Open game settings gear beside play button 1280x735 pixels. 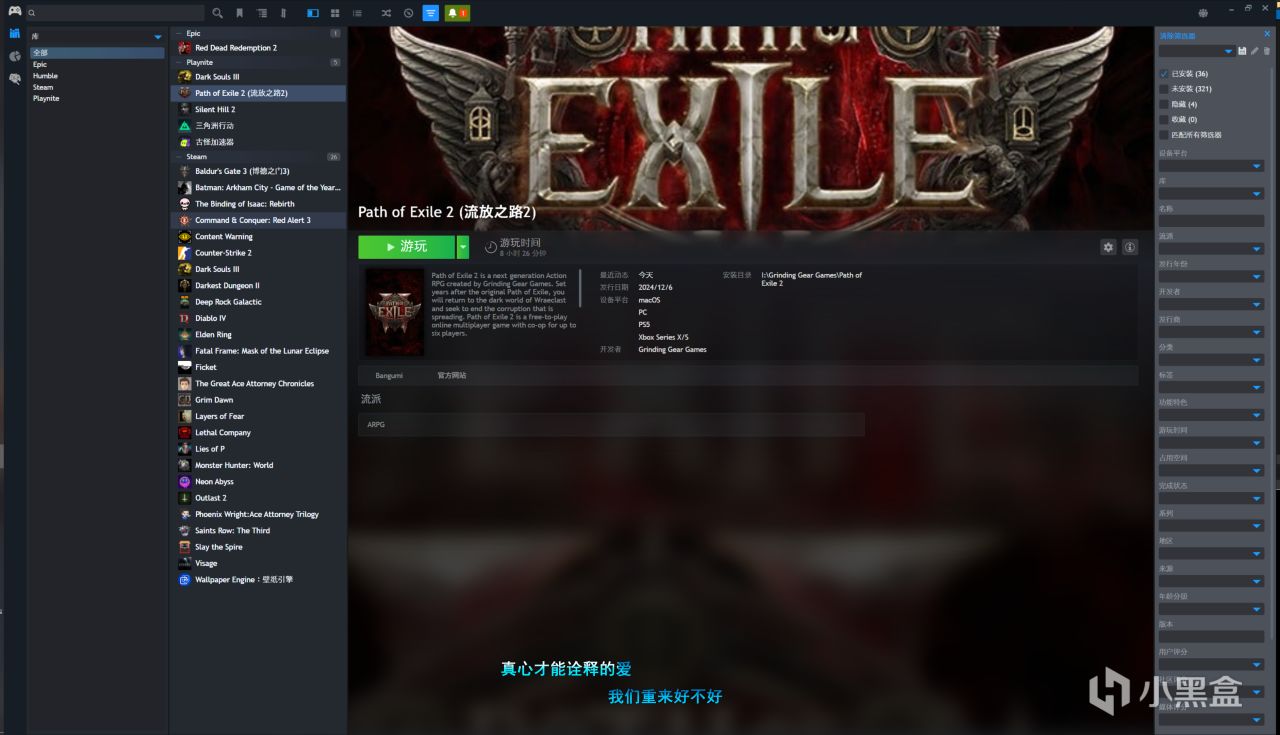[1108, 247]
